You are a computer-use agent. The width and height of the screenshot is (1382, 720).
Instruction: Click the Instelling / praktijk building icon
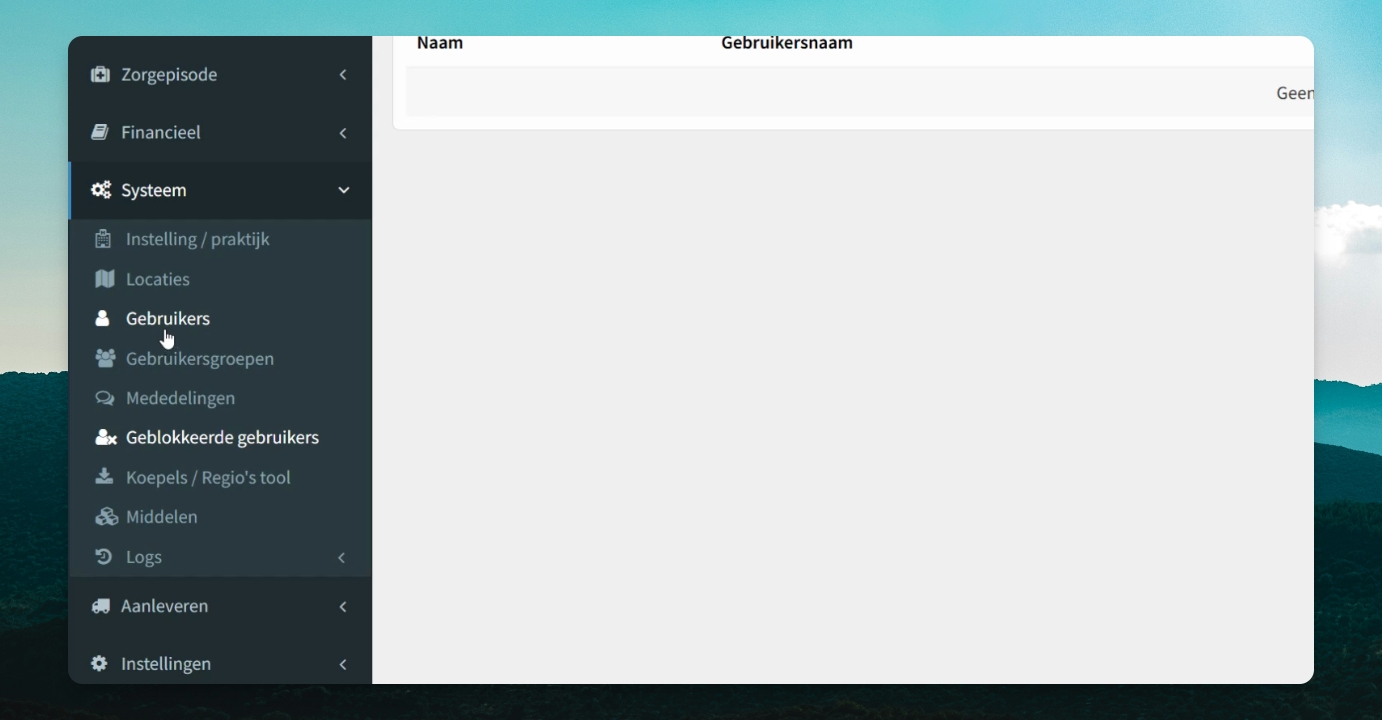coord(103,239)
